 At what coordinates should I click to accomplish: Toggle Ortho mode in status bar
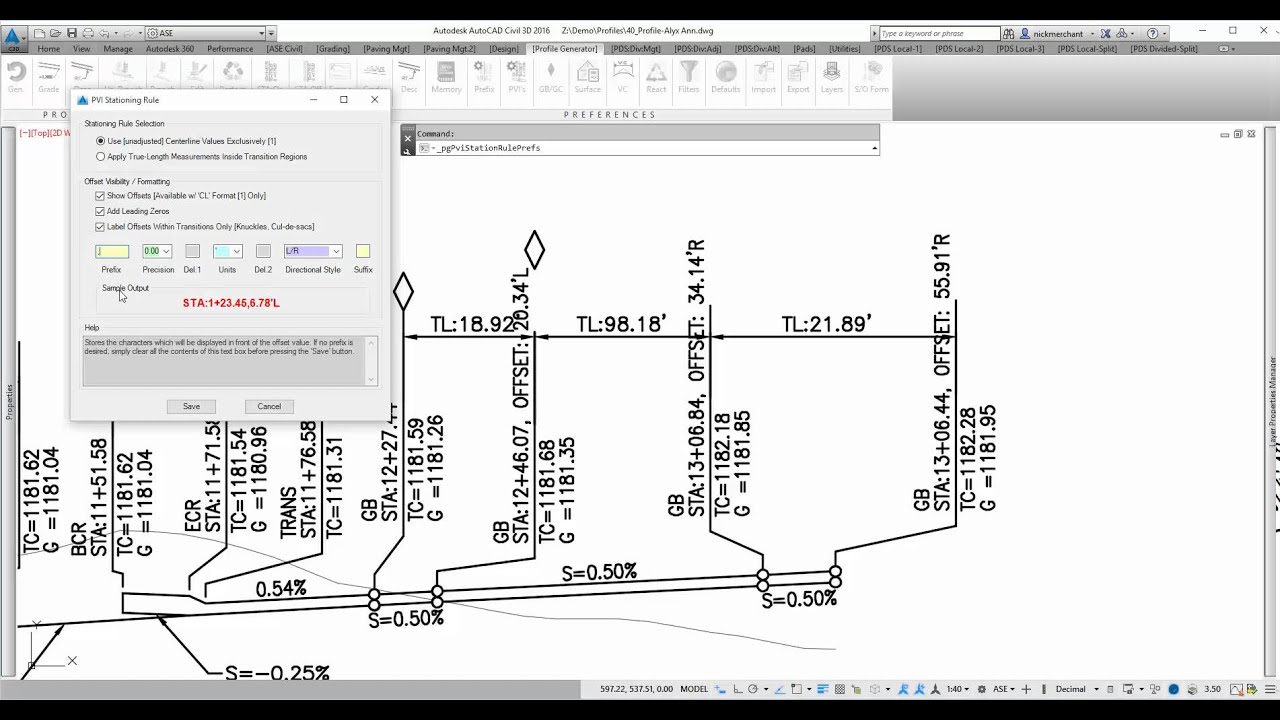click(737, 689)
